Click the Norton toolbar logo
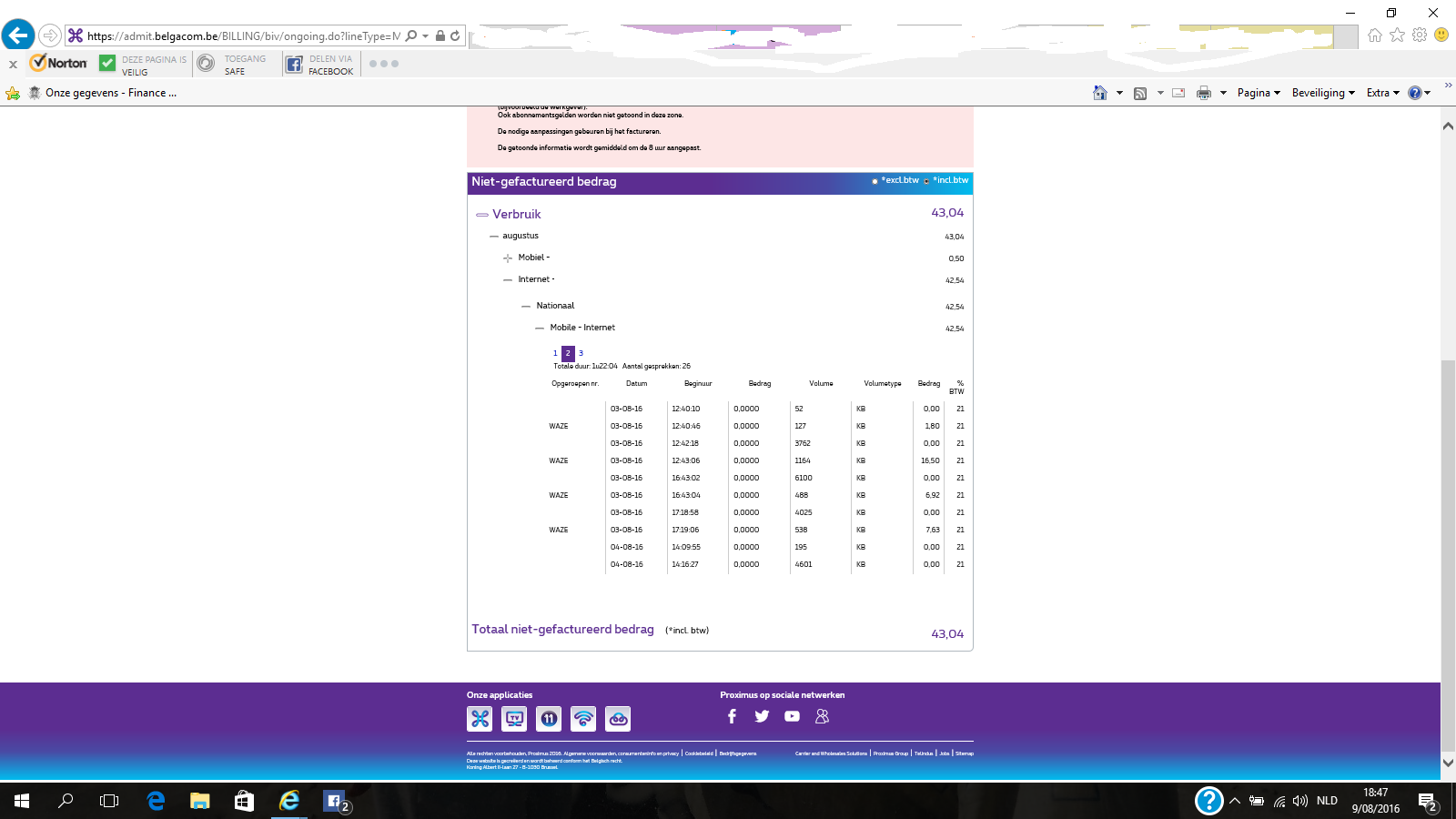The width and height of the screenshot is (1456, 819). 59,63
